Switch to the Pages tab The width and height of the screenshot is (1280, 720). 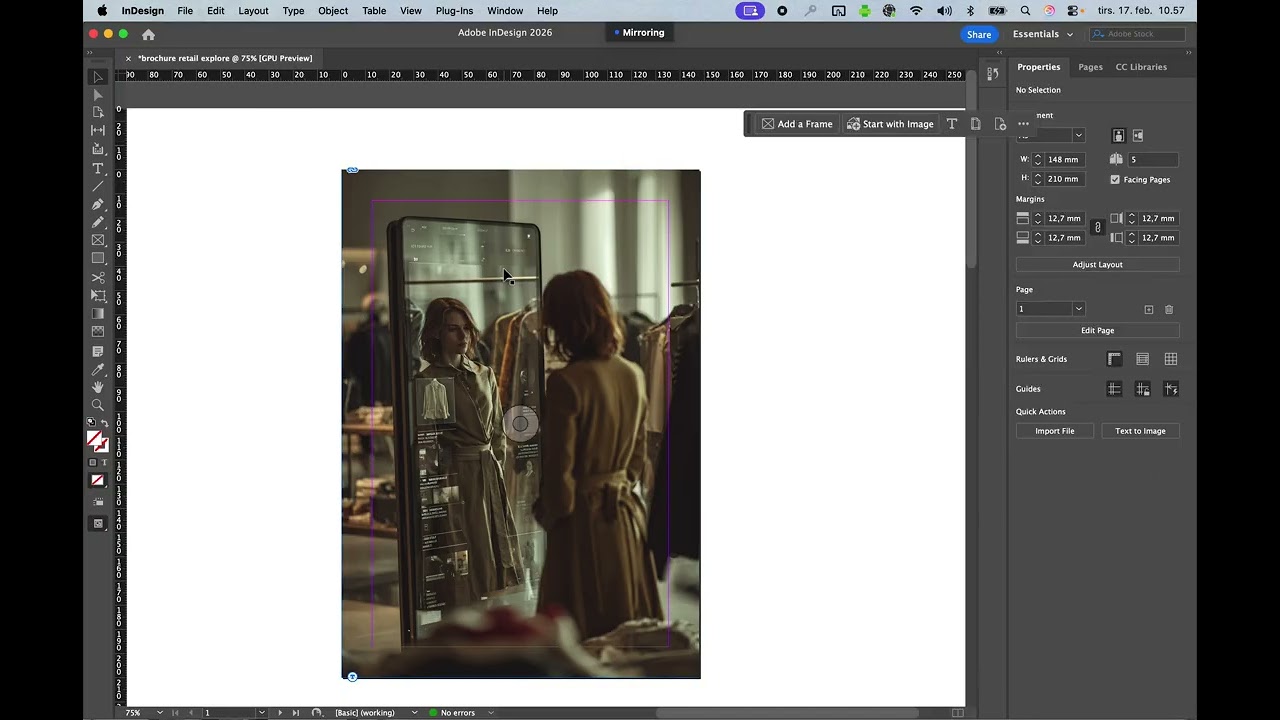tap(1090, 67)
